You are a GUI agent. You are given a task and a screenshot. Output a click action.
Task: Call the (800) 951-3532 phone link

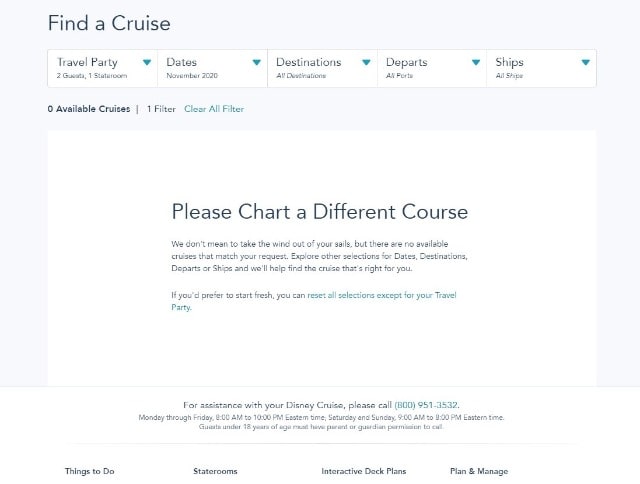(426, 405)
